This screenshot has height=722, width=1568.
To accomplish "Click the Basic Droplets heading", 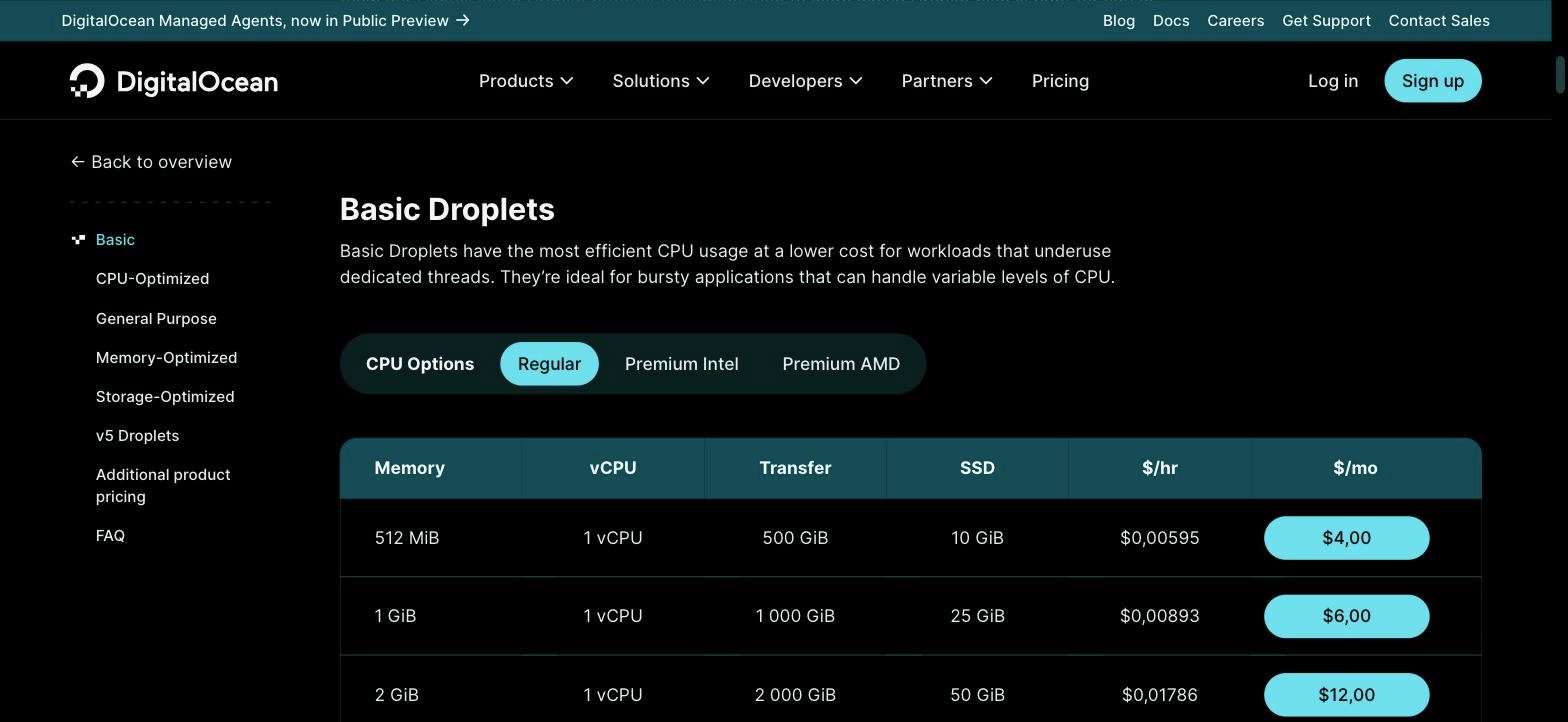I will pyautogui.click(x=447, y=209).
